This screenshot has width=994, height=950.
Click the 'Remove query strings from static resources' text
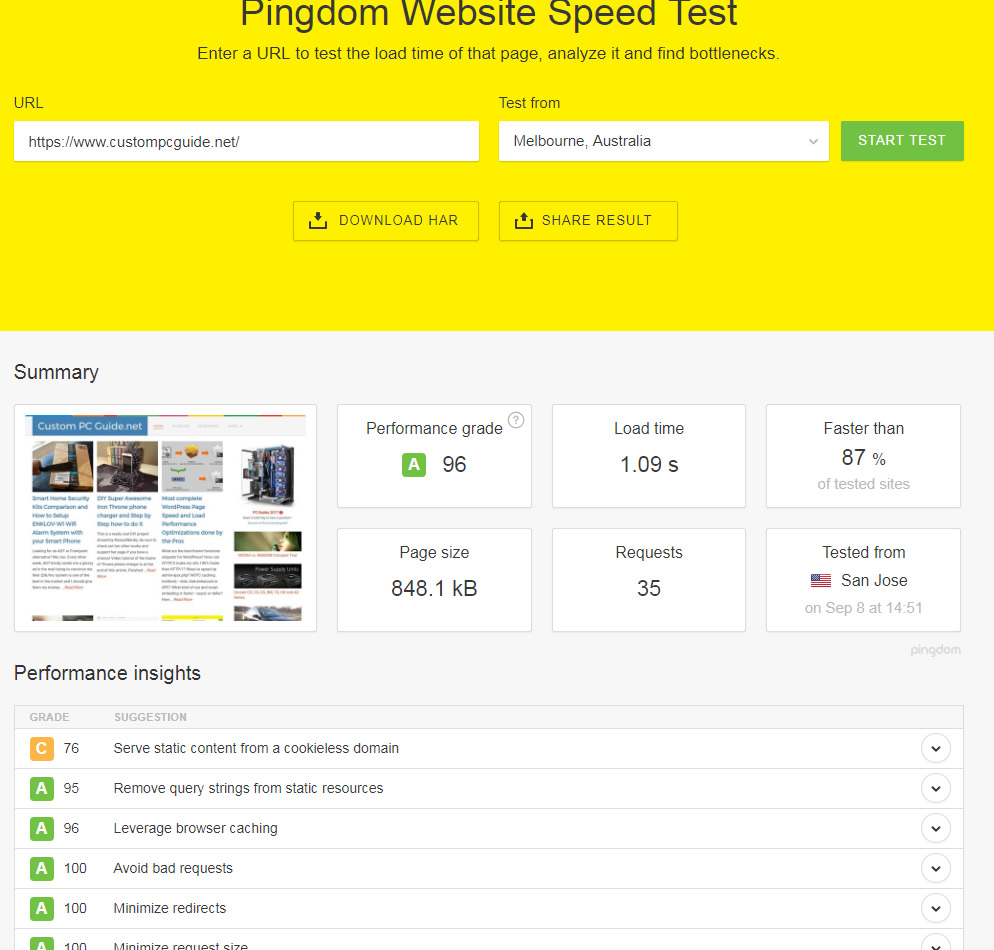[x=248, y=788]
